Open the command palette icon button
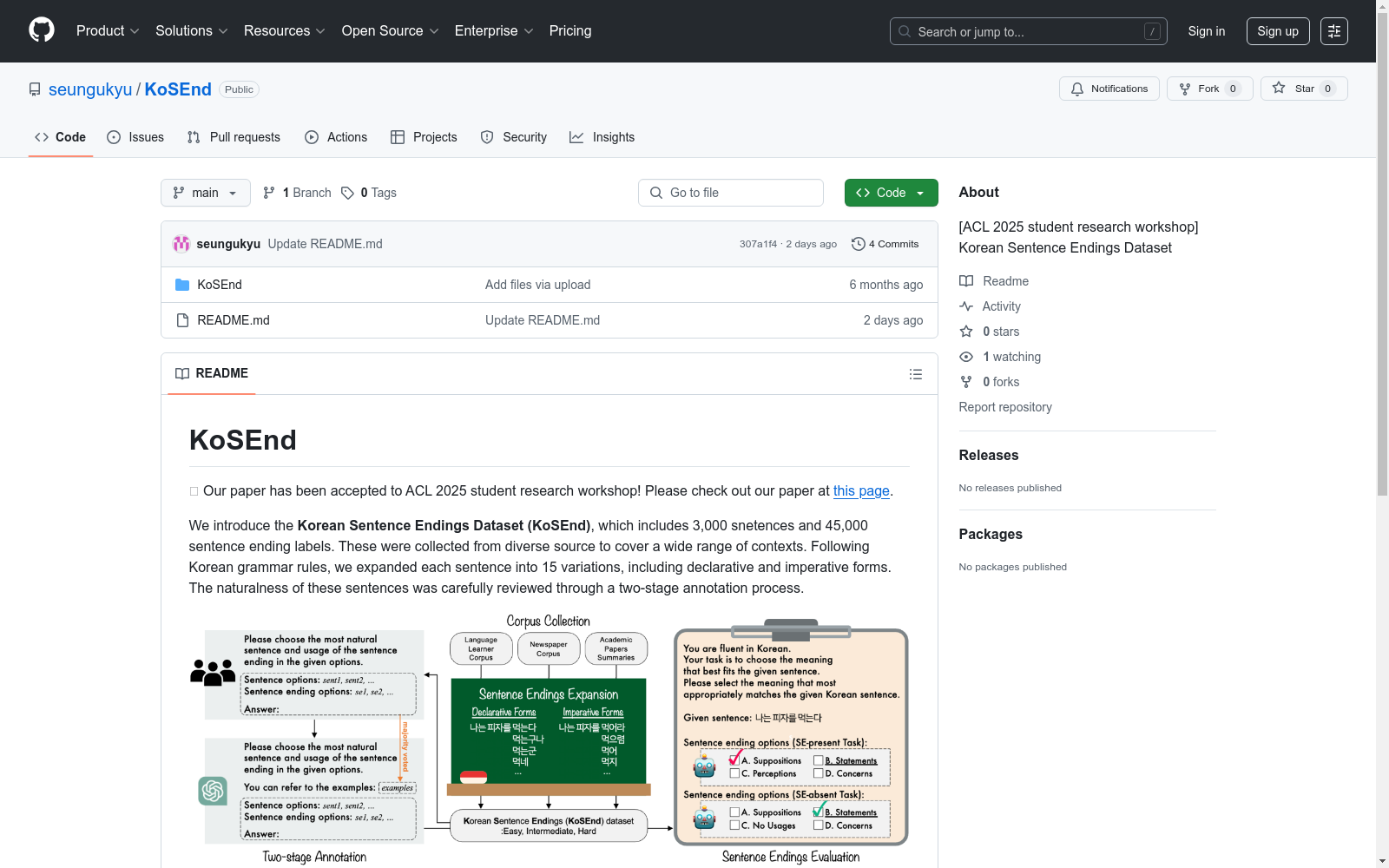The height and width of the screenshot is (868, 1389). (1334, 31)
